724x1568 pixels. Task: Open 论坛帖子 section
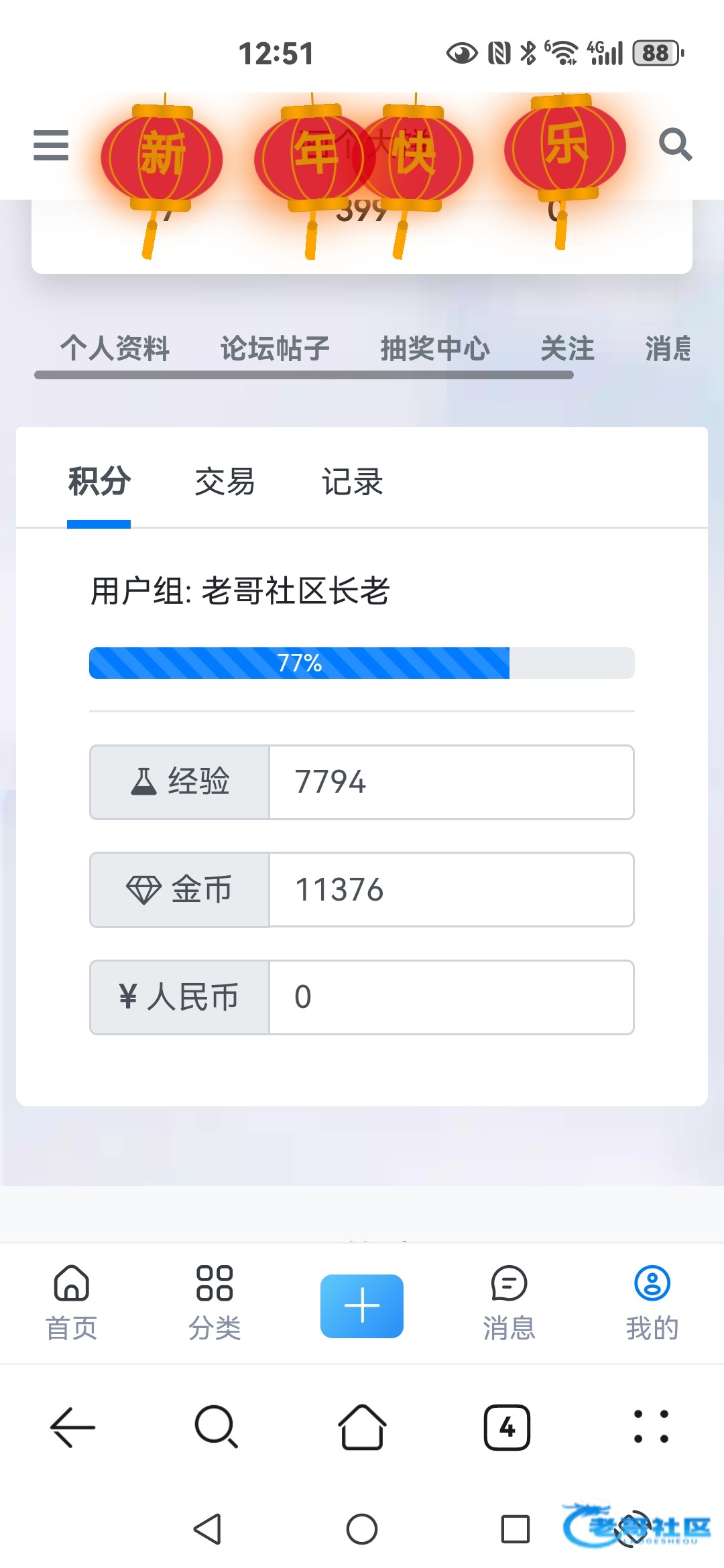[275, 348]
